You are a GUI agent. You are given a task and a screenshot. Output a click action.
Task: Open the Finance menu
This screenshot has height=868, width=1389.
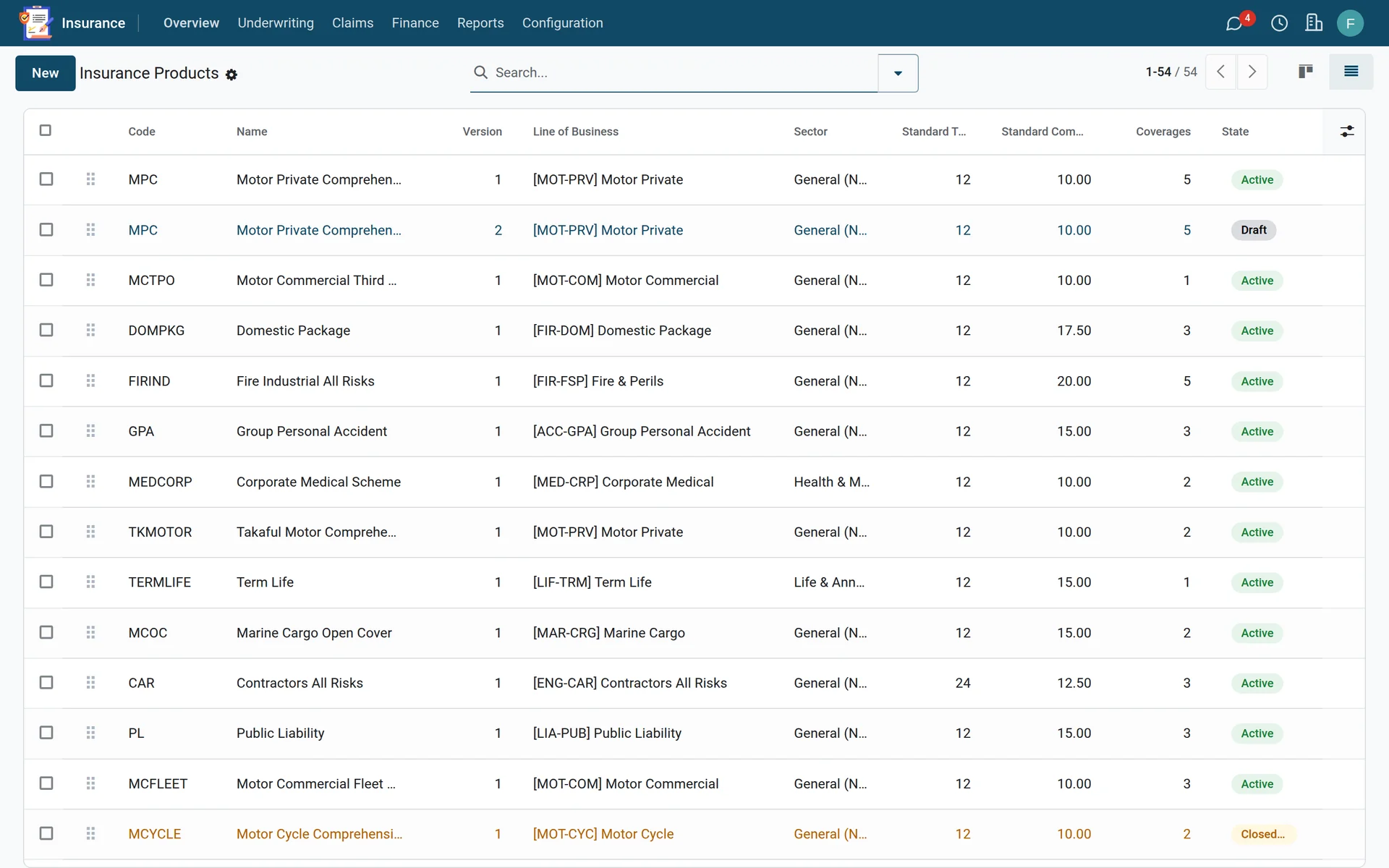[415, 23]
